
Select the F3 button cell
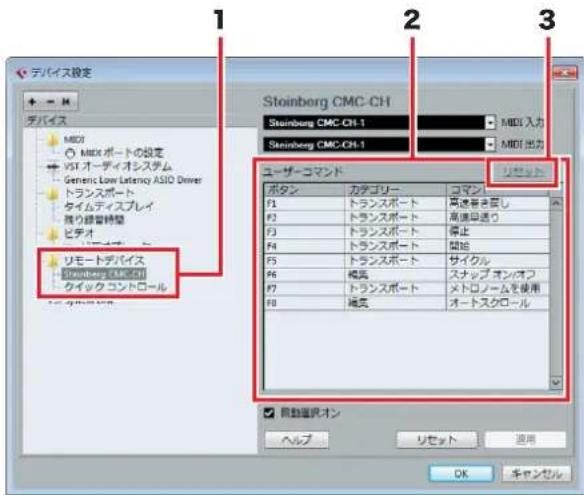[x=305, y=232]
